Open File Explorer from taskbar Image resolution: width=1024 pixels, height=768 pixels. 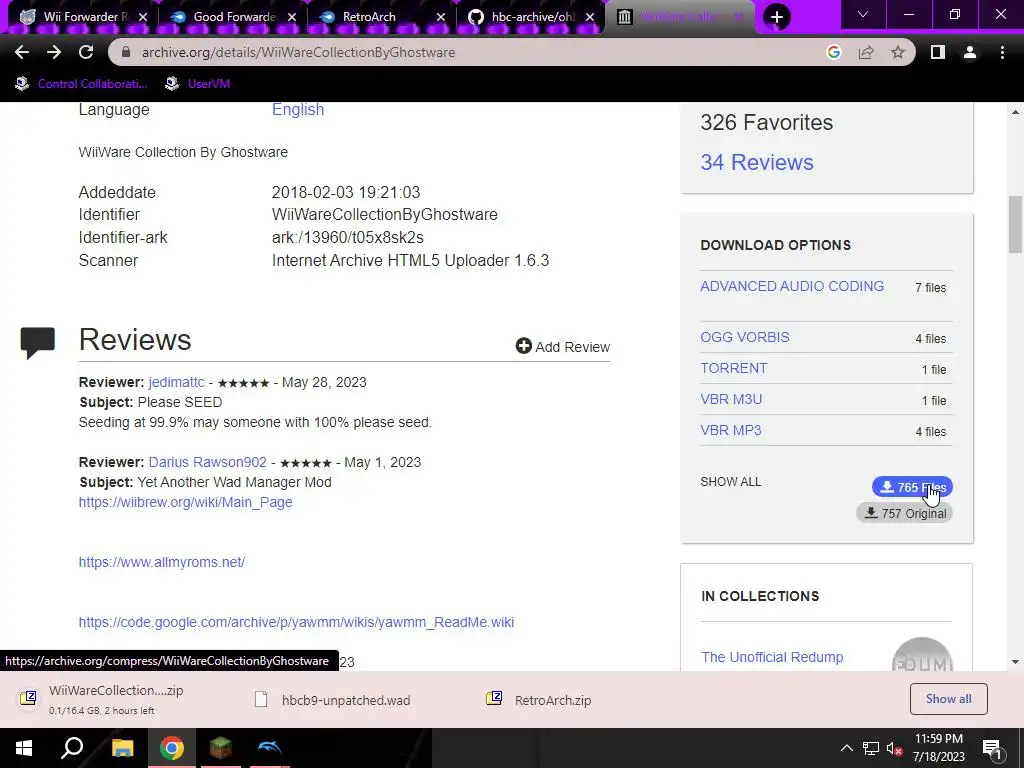point(122,748)
